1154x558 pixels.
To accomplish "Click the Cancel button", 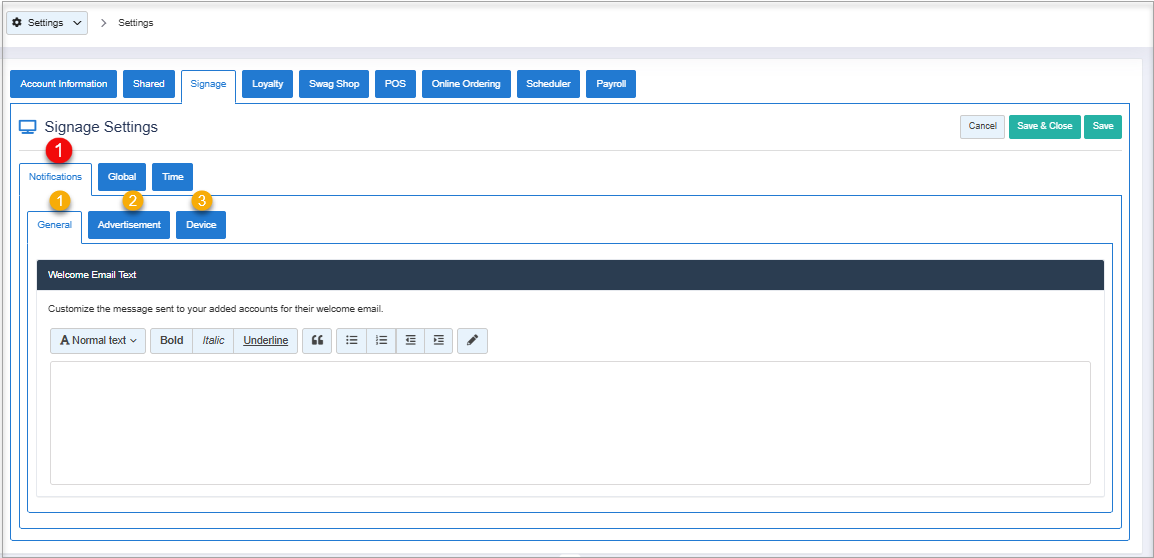I will tap(982, 126).
